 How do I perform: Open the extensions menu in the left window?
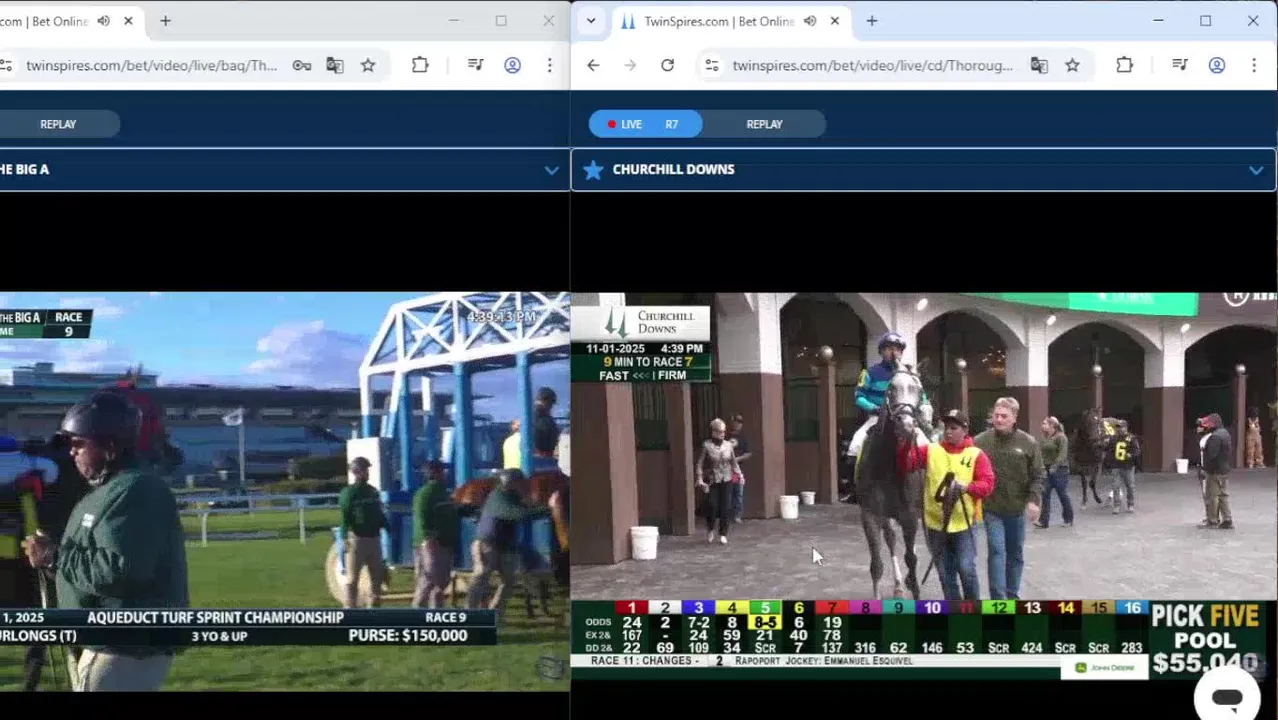(420, 65)
